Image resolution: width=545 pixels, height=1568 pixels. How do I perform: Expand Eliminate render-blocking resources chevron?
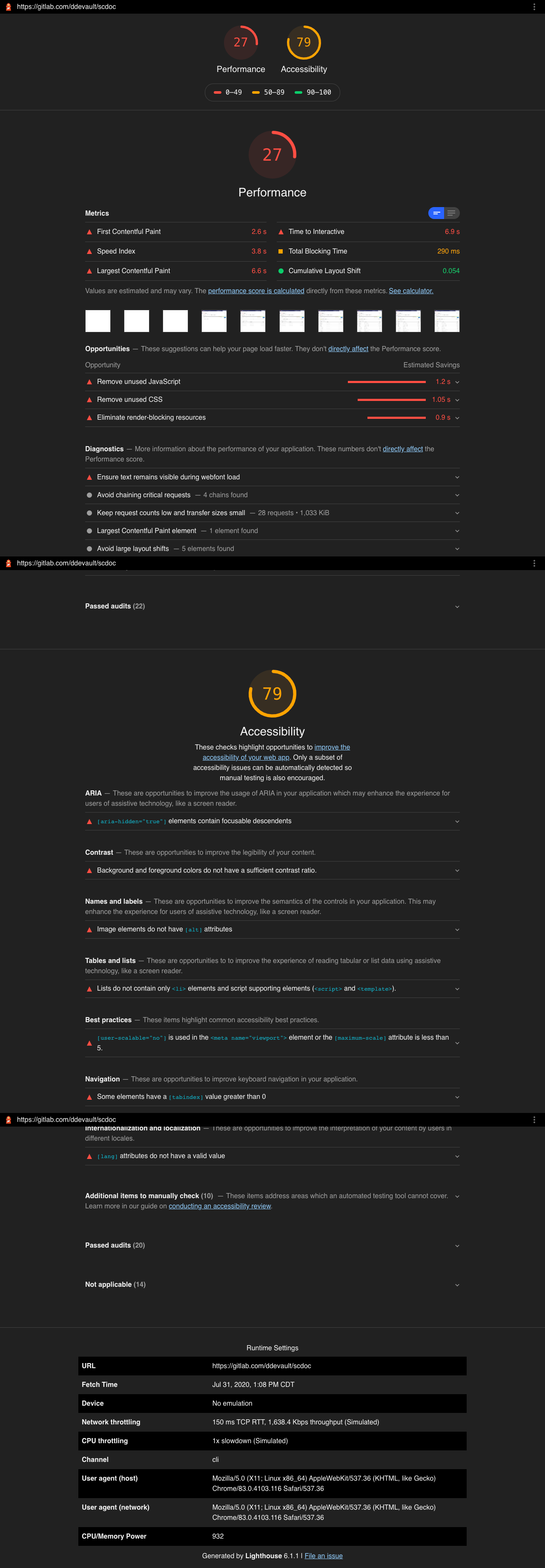[457, 418]
